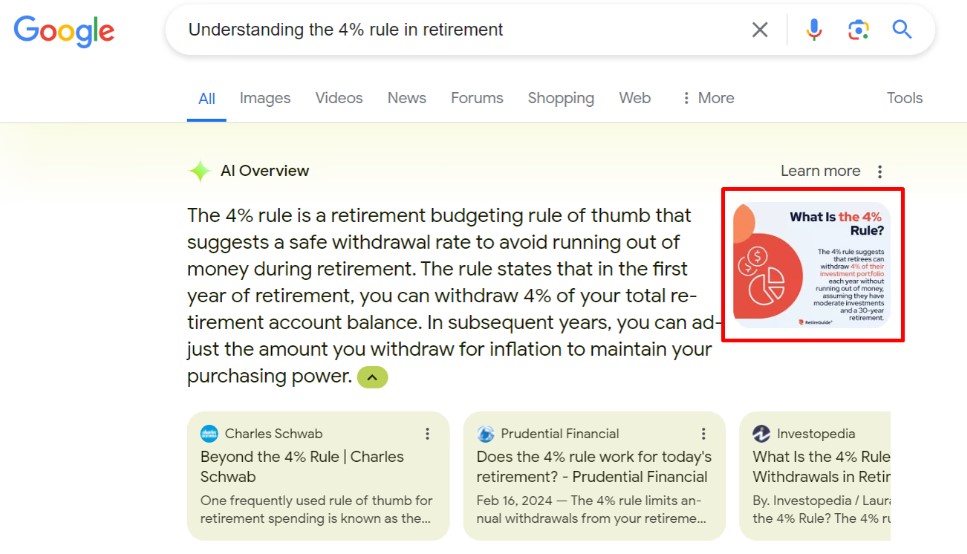Screen dimensions: 967x554
Task: Open Charles Schwab card options menu
Action: tap(427, 434)
